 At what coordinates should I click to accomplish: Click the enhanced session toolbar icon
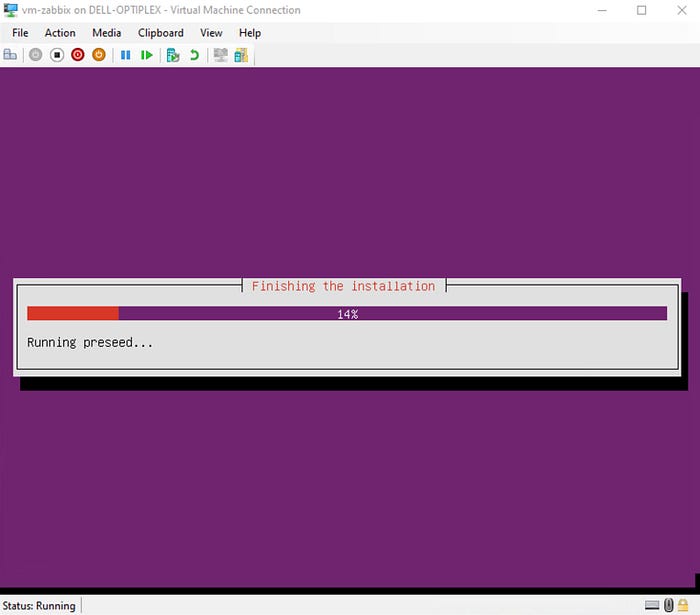click(x=221, y=55)
